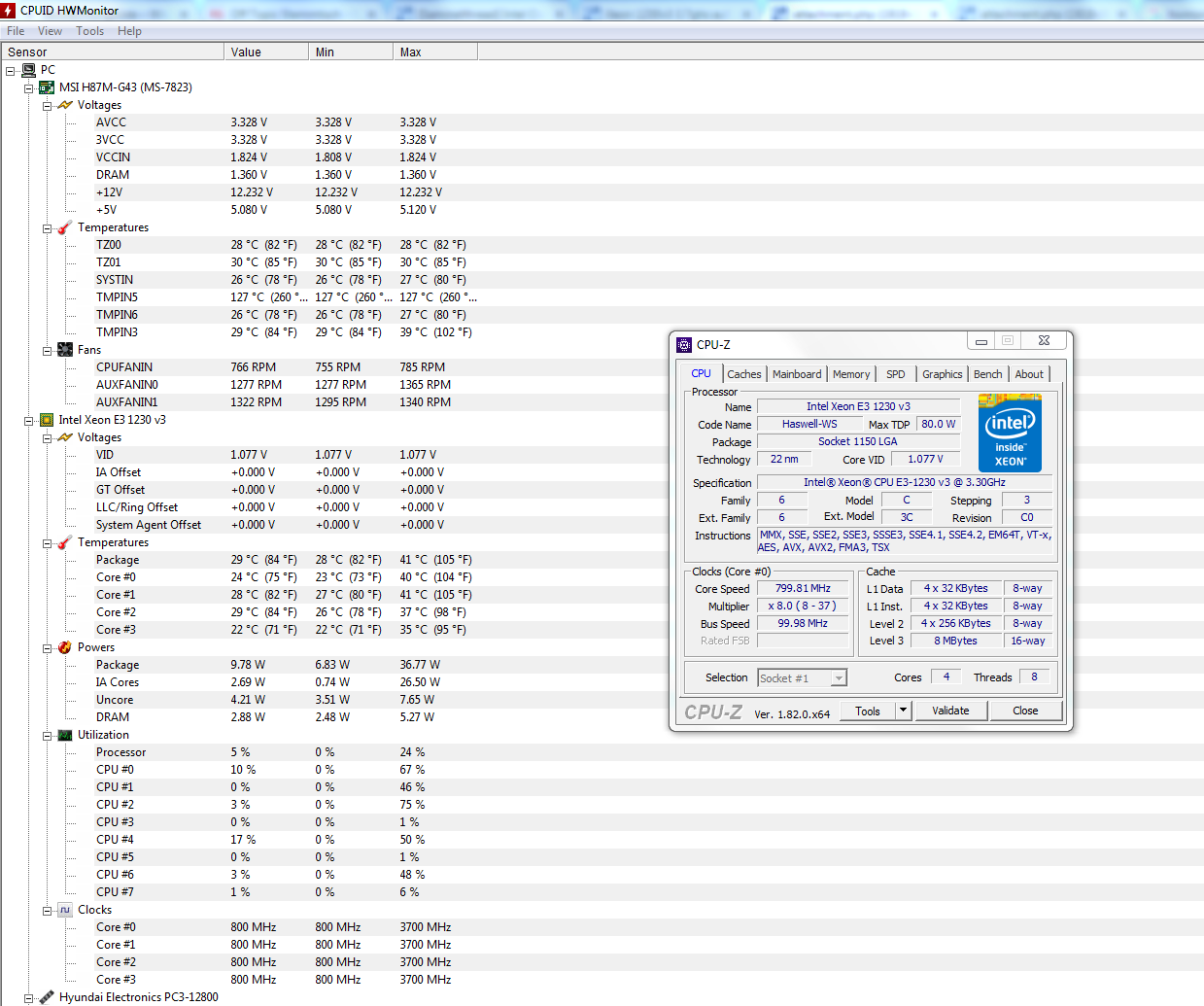Collapse the Fans group

[47, 351]
